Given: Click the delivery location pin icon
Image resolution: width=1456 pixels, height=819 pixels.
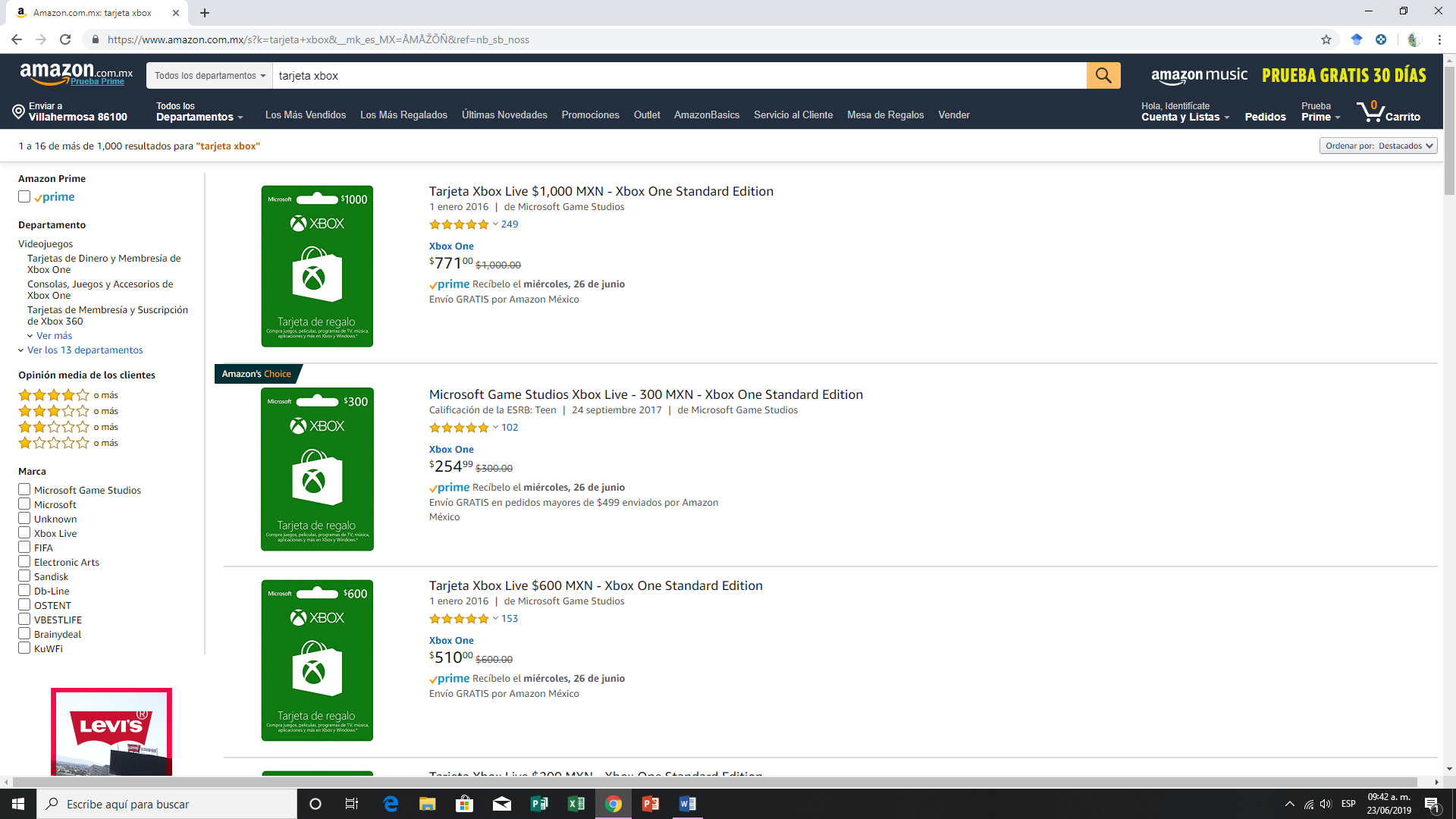Looking at the screenshot, I should click(x=18, y=111).
